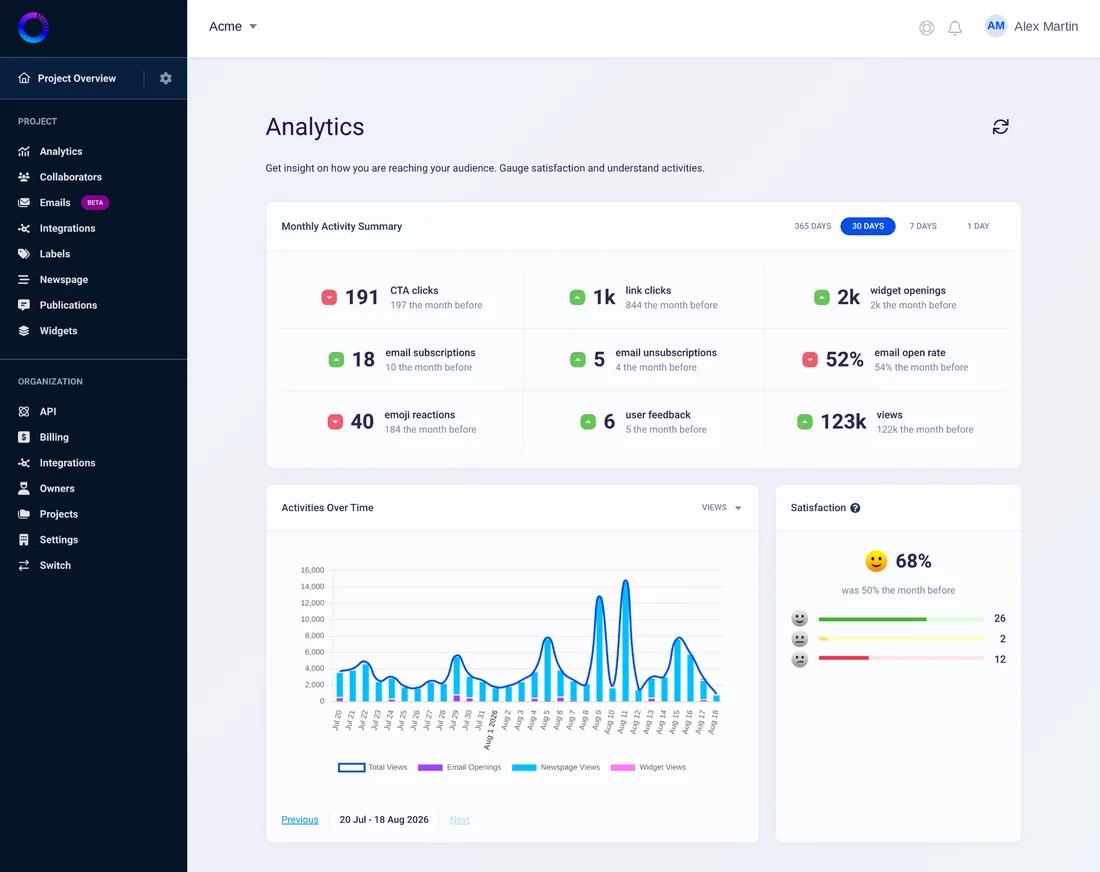This screenshot has height=872, width=1100.
Task: Open the help lifebuoy icon
Action: pos(927,28)
